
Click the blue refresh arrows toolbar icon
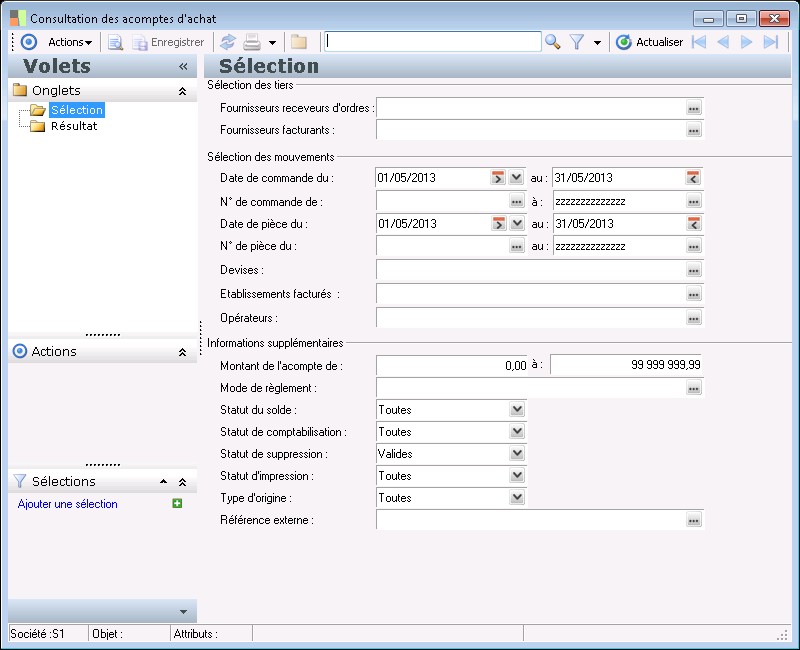(x=228, y=42)
